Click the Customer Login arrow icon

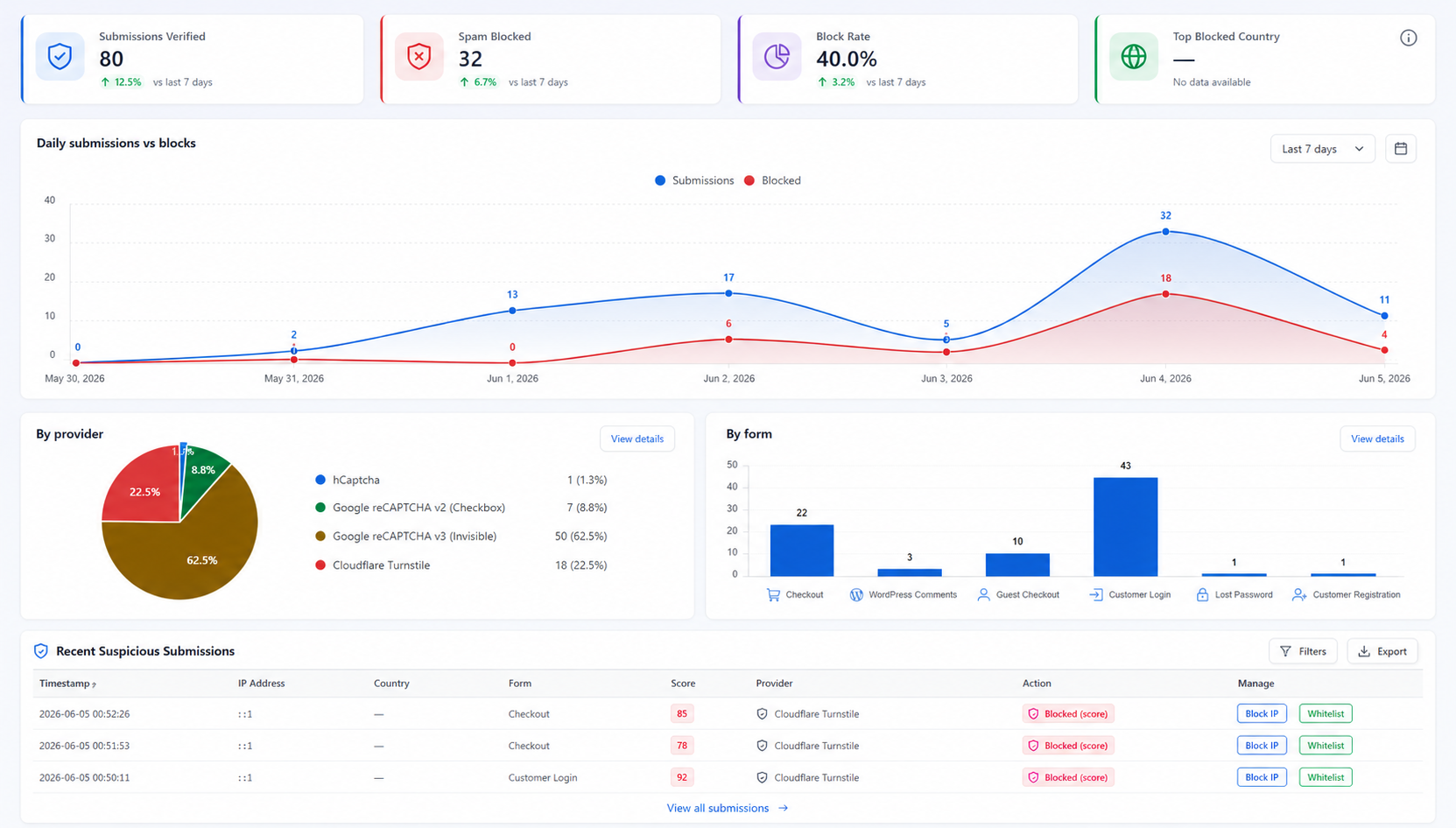[1096, 595]
